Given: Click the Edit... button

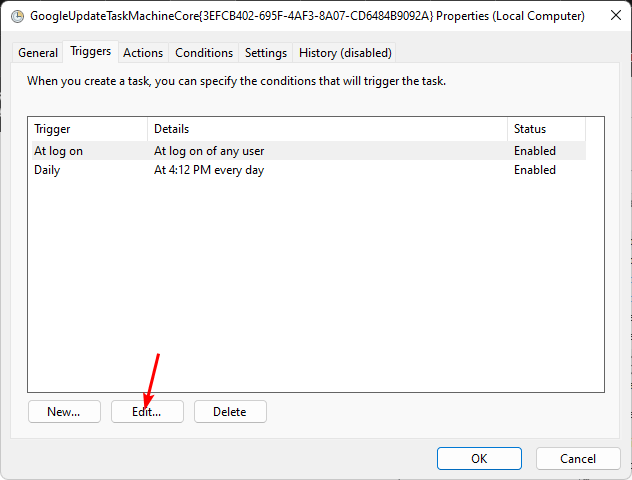Looking at the screenshot, I should click(x=149, y=411).
